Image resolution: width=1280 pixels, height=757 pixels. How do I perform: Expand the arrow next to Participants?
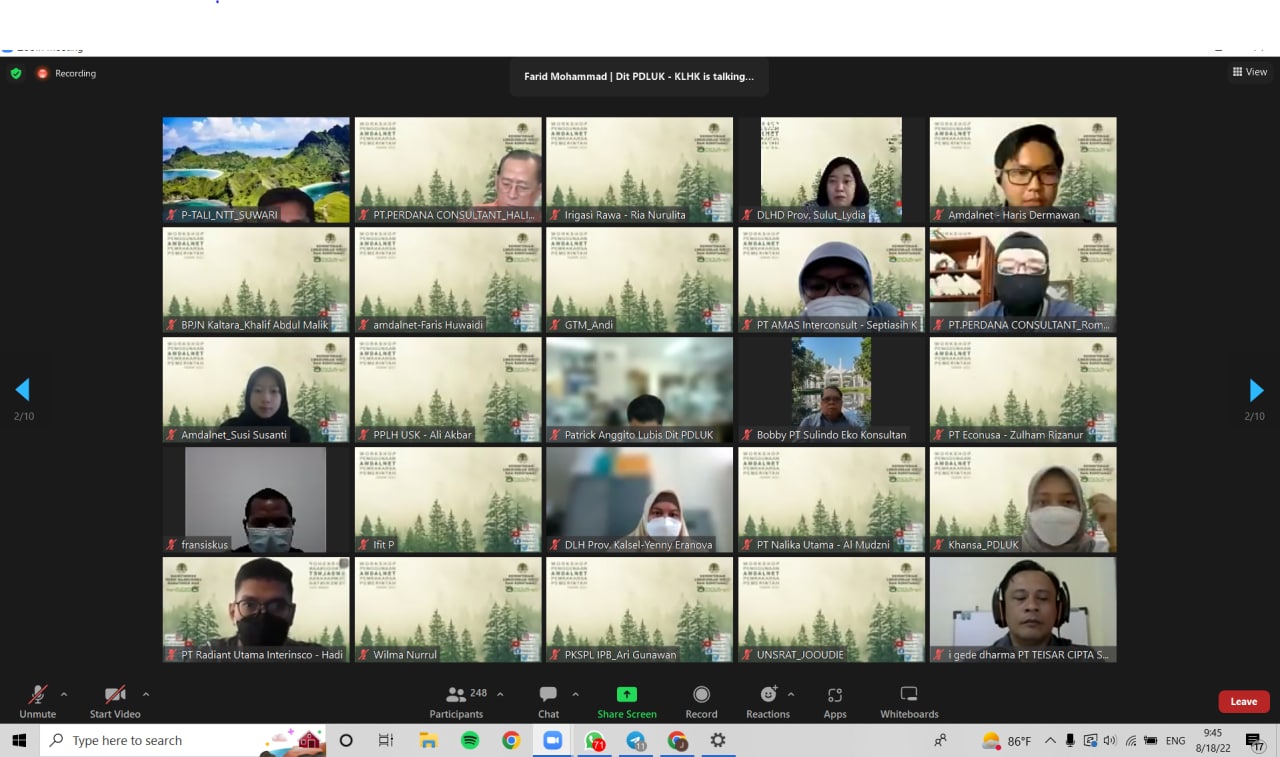click(x=500, y=694)
